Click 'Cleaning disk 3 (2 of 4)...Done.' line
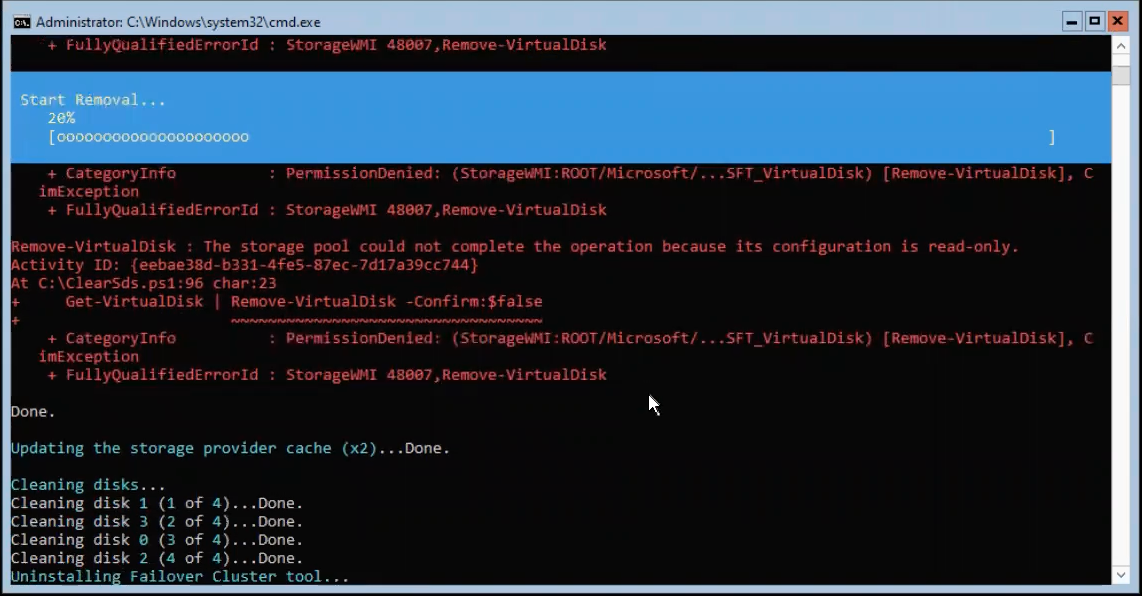This screenshot has height=596, width=1142. (x=157, y=522)
